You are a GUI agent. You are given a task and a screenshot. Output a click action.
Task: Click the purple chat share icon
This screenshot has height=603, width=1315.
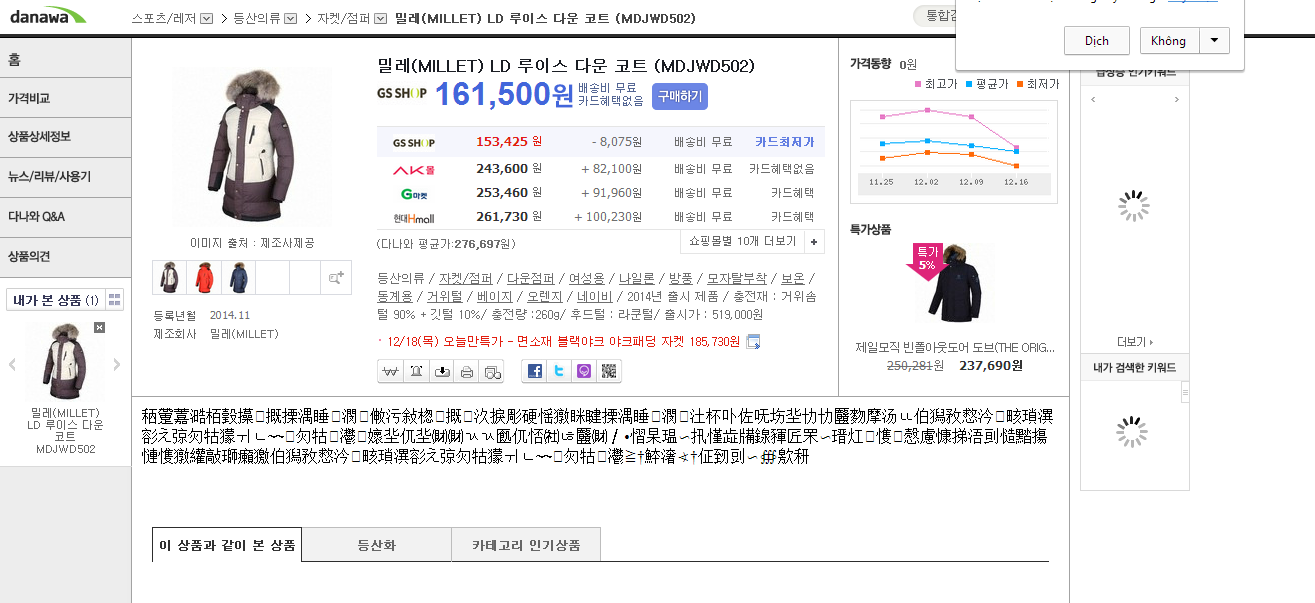point(585,371)
